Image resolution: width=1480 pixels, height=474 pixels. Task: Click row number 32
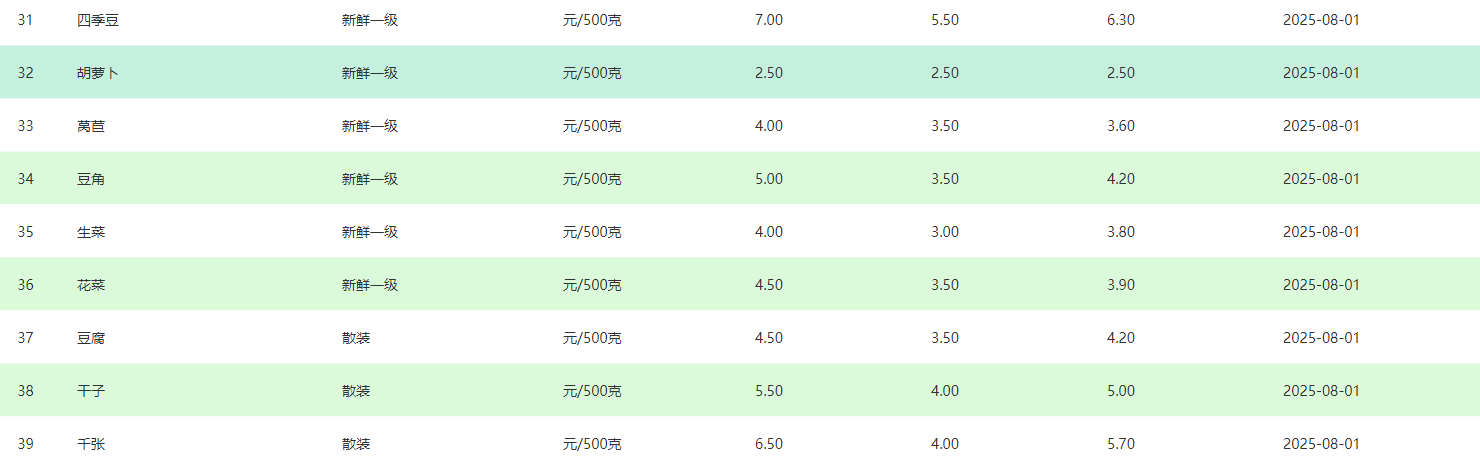coord(26,73)
